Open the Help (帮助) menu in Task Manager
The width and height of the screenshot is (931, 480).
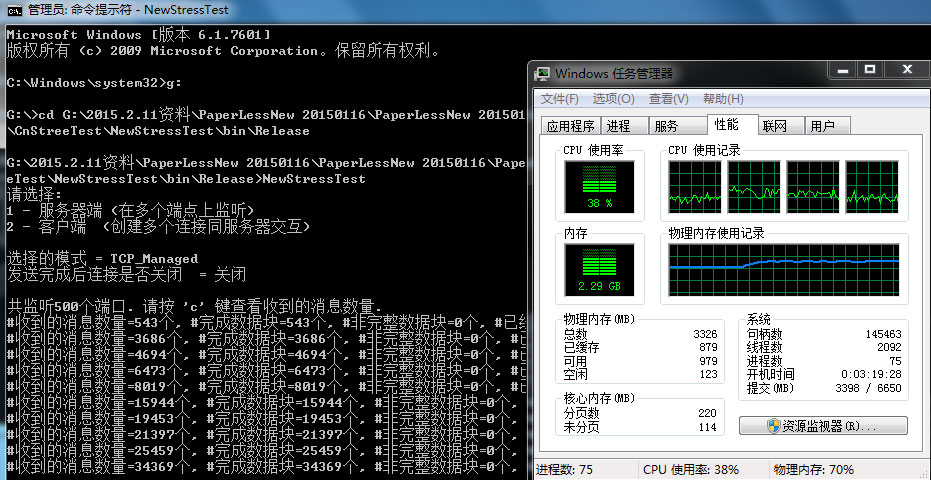tap(723, 99)
